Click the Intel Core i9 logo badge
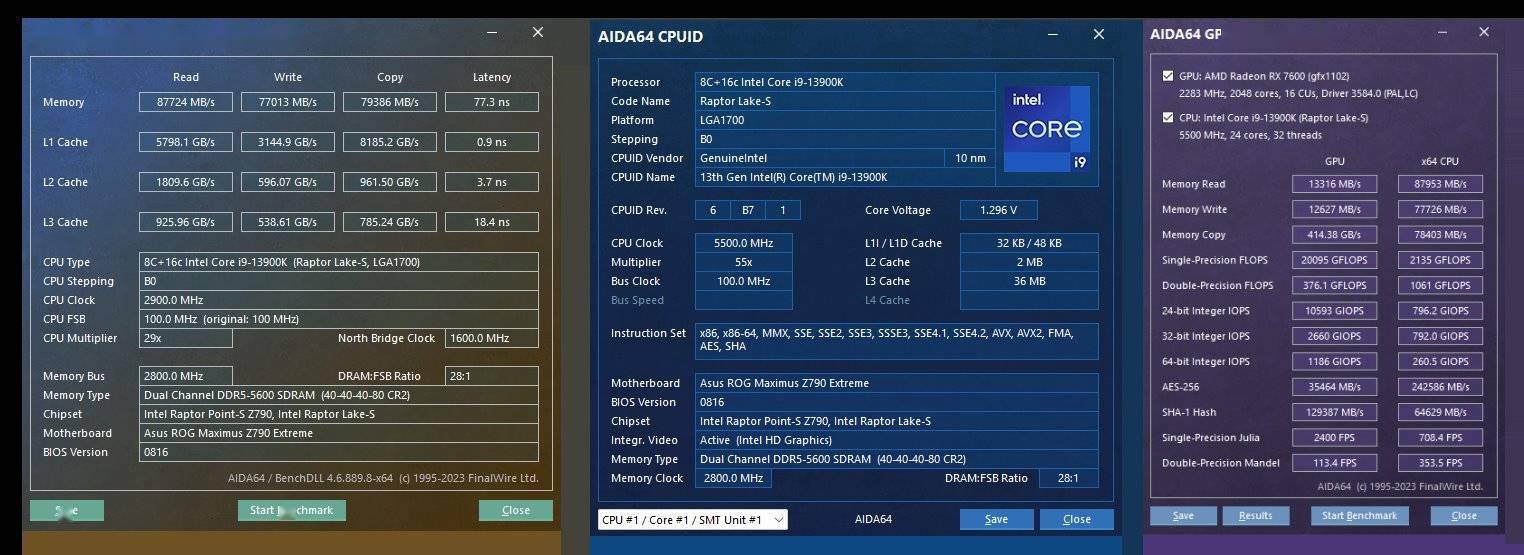This screenshot has width=1524, height=555. pyautogui.click(x=1047, y=128)
